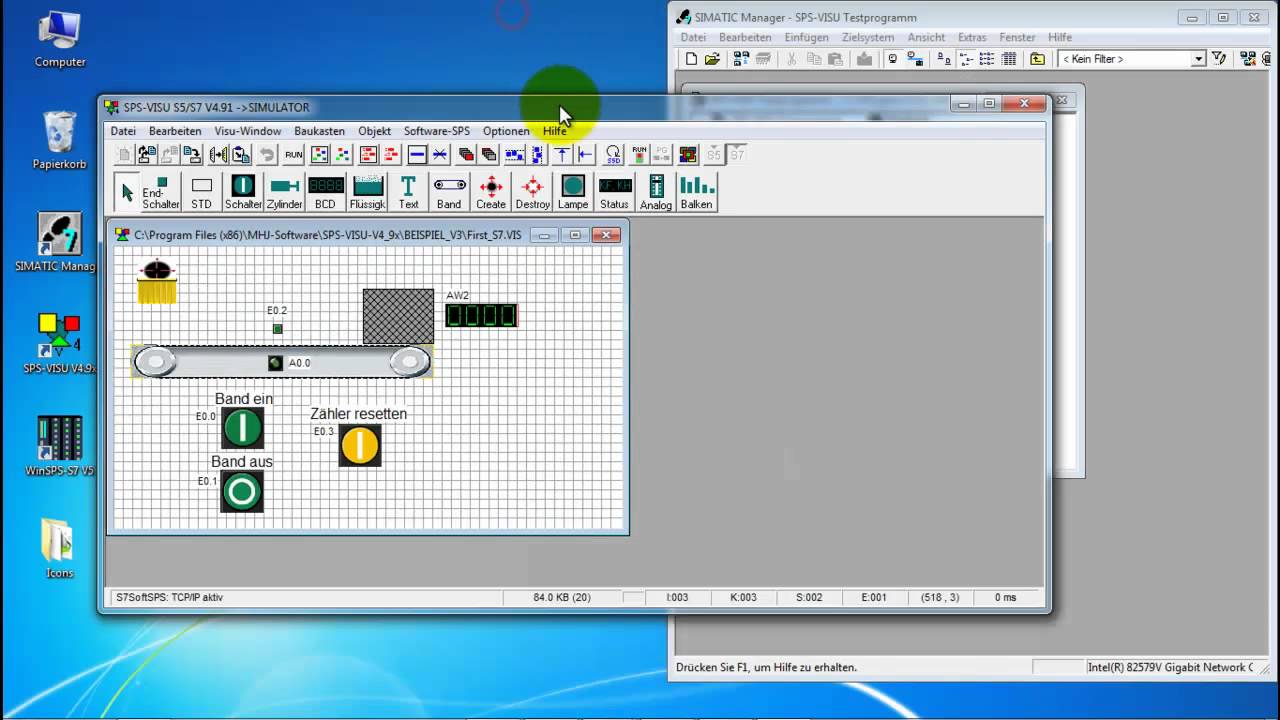Open the WinSPS-S7 V5 desktop shortcut
1280x720 pixels.
[60, 446]
